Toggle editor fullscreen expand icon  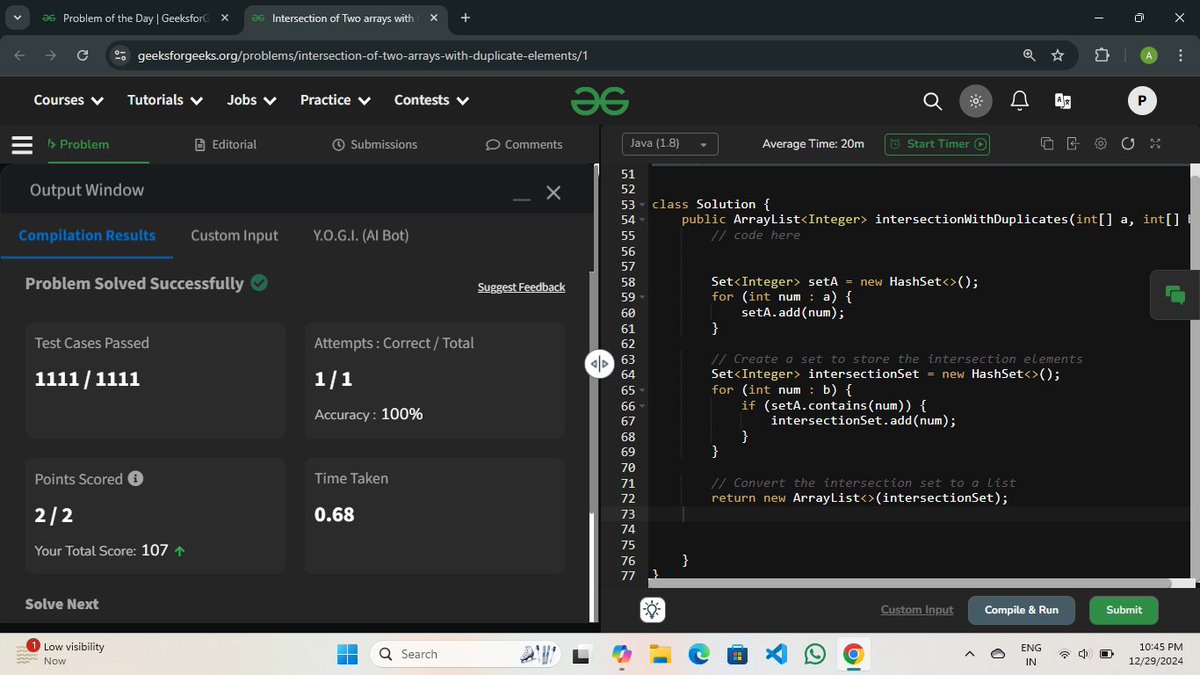click(x=1155, y=144)
